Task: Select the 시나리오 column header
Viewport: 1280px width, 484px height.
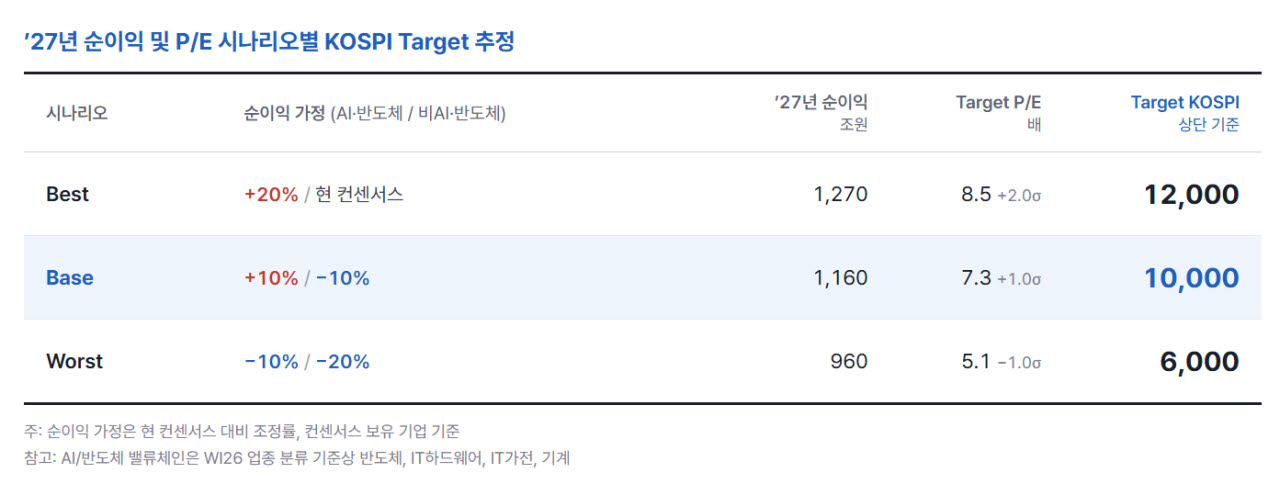Action: [77, 113]
